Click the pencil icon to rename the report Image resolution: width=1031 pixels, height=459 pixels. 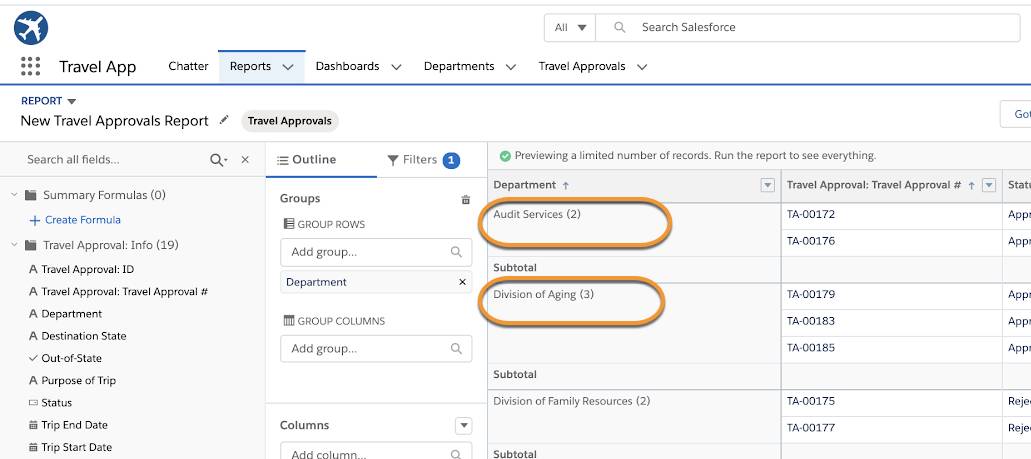coord(224,120)
